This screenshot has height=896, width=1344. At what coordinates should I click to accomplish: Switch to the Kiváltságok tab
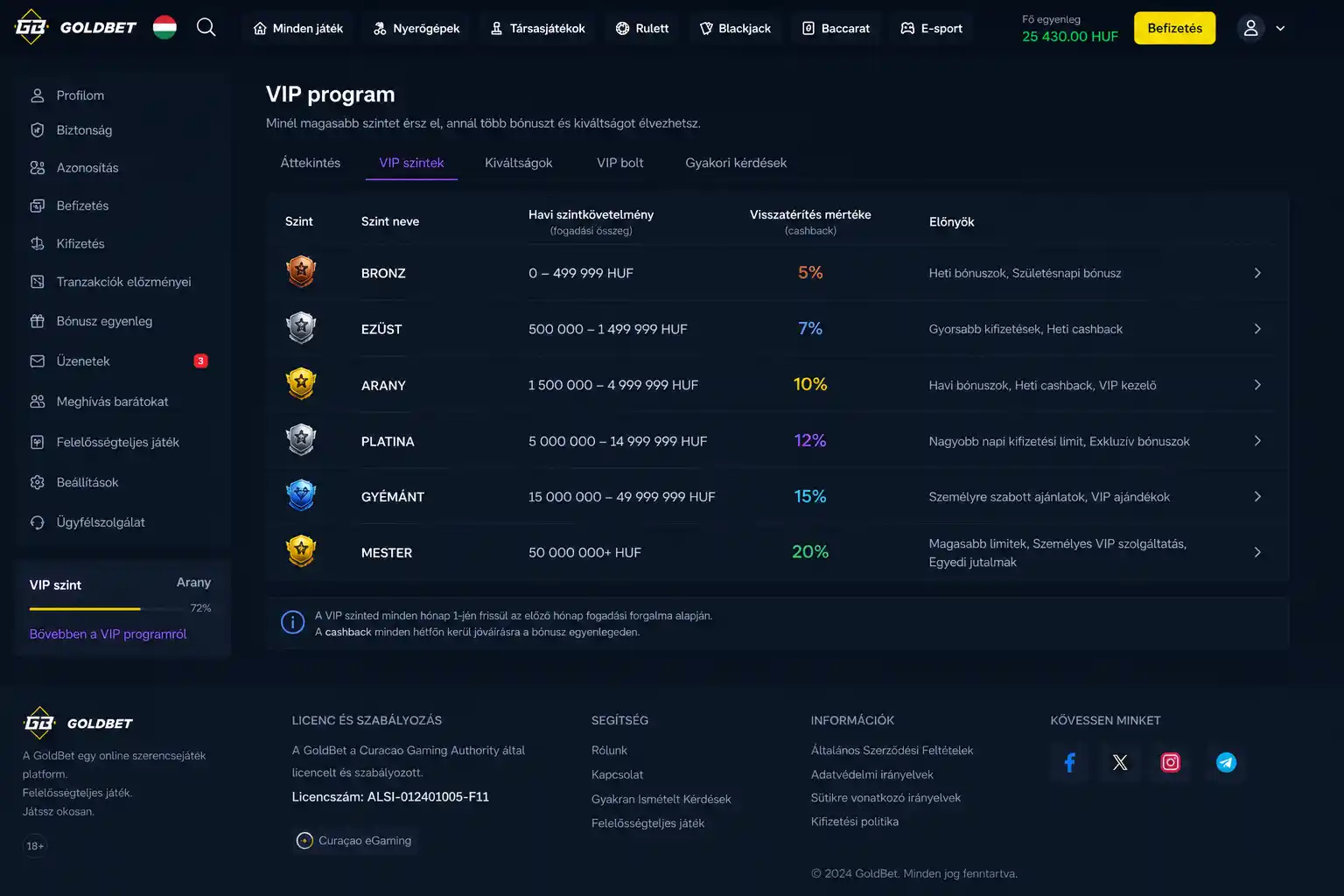pyautogui.click(x=519, y=163)
